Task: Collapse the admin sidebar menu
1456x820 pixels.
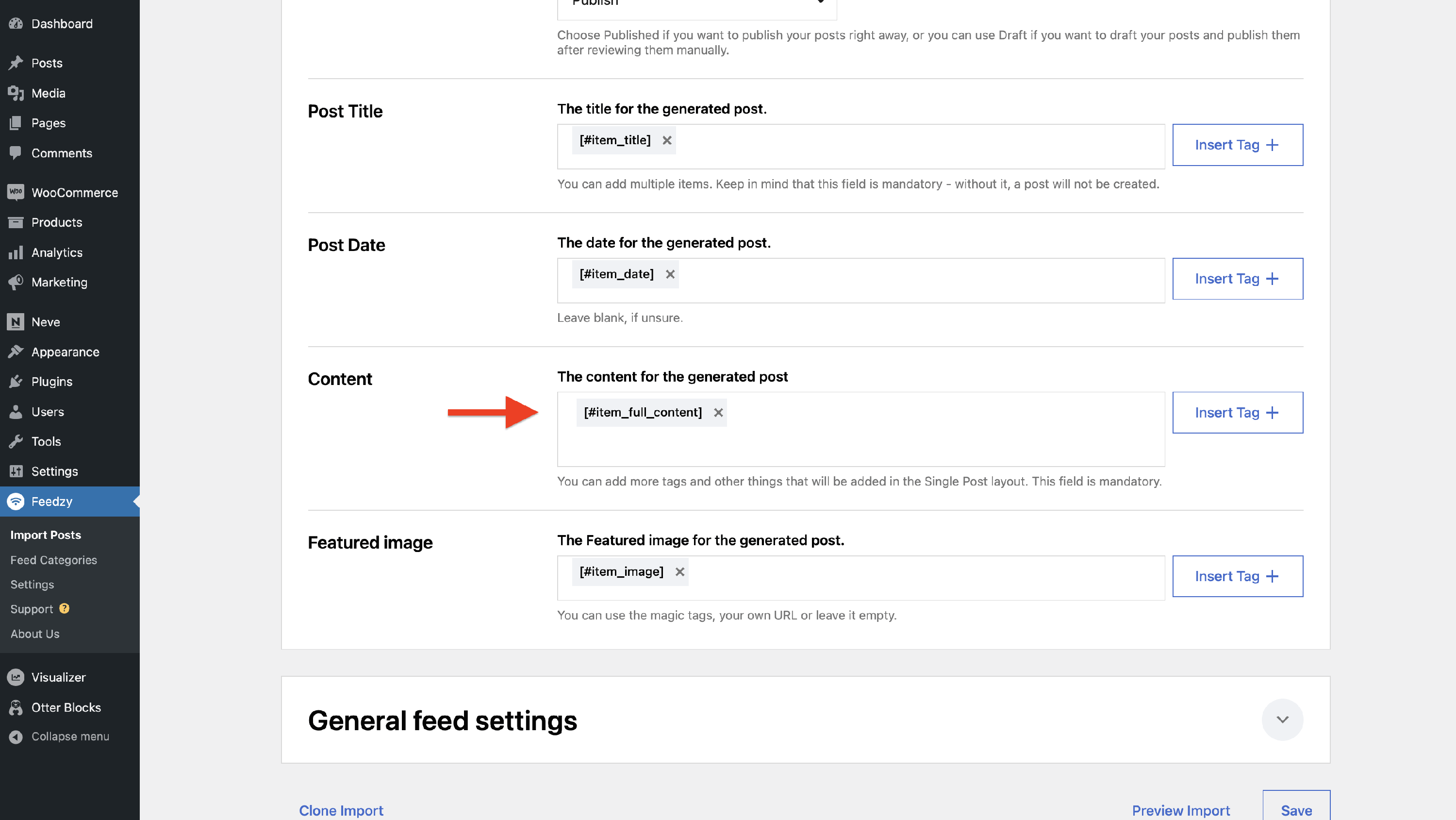Action: tap(70, 736)
